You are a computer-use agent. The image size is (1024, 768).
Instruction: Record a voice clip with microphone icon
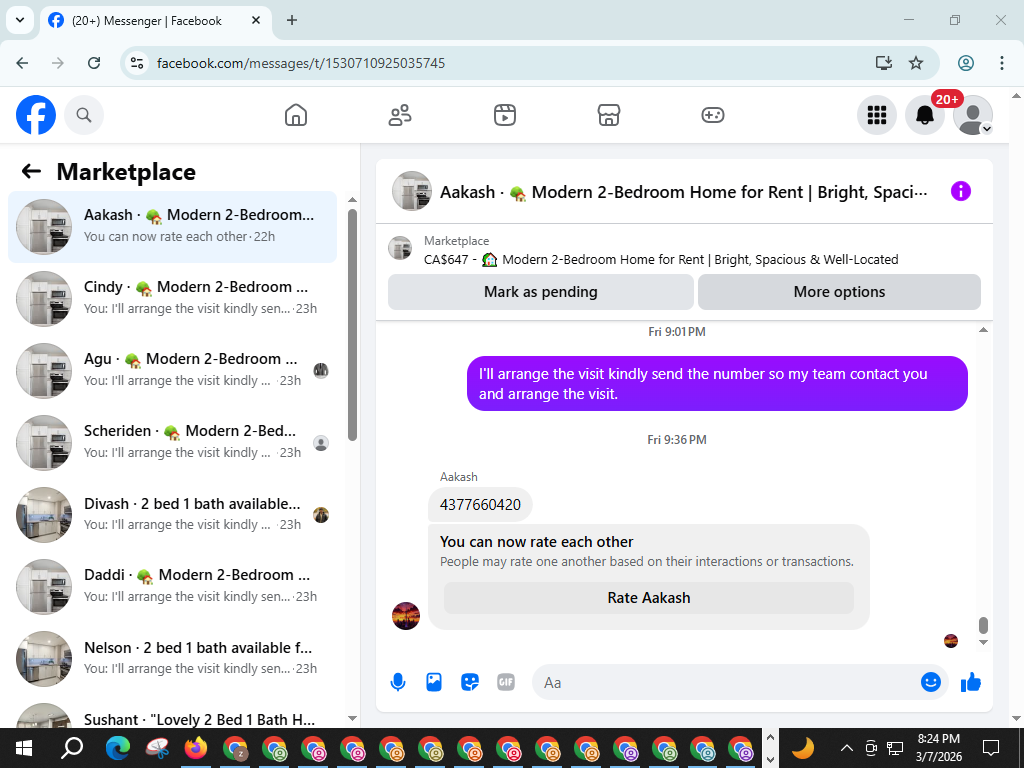(398, 682)
